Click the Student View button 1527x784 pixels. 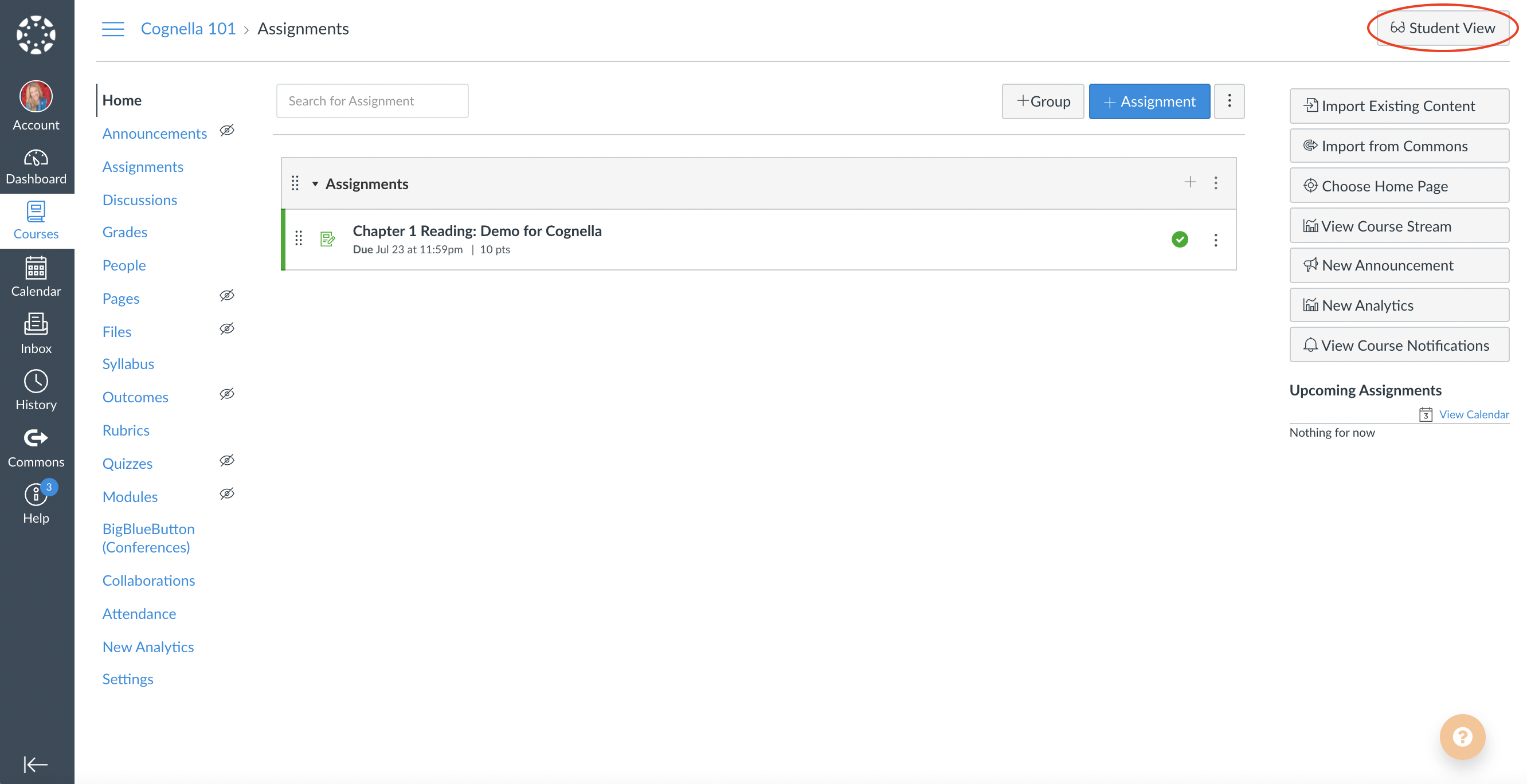coord(1442,28)
